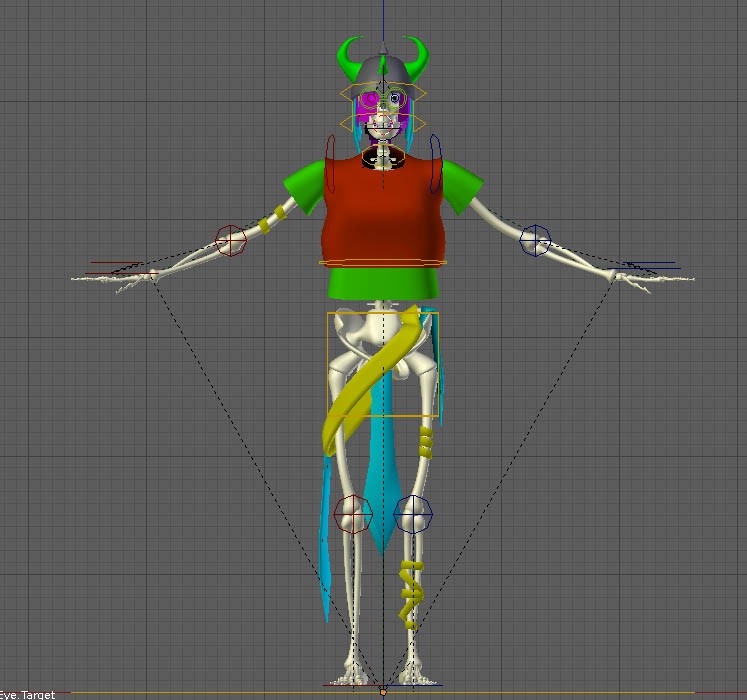The image size is (747, 700).
Task: Select the yellow spiral wrap on the shin
Action: [410, 595]
